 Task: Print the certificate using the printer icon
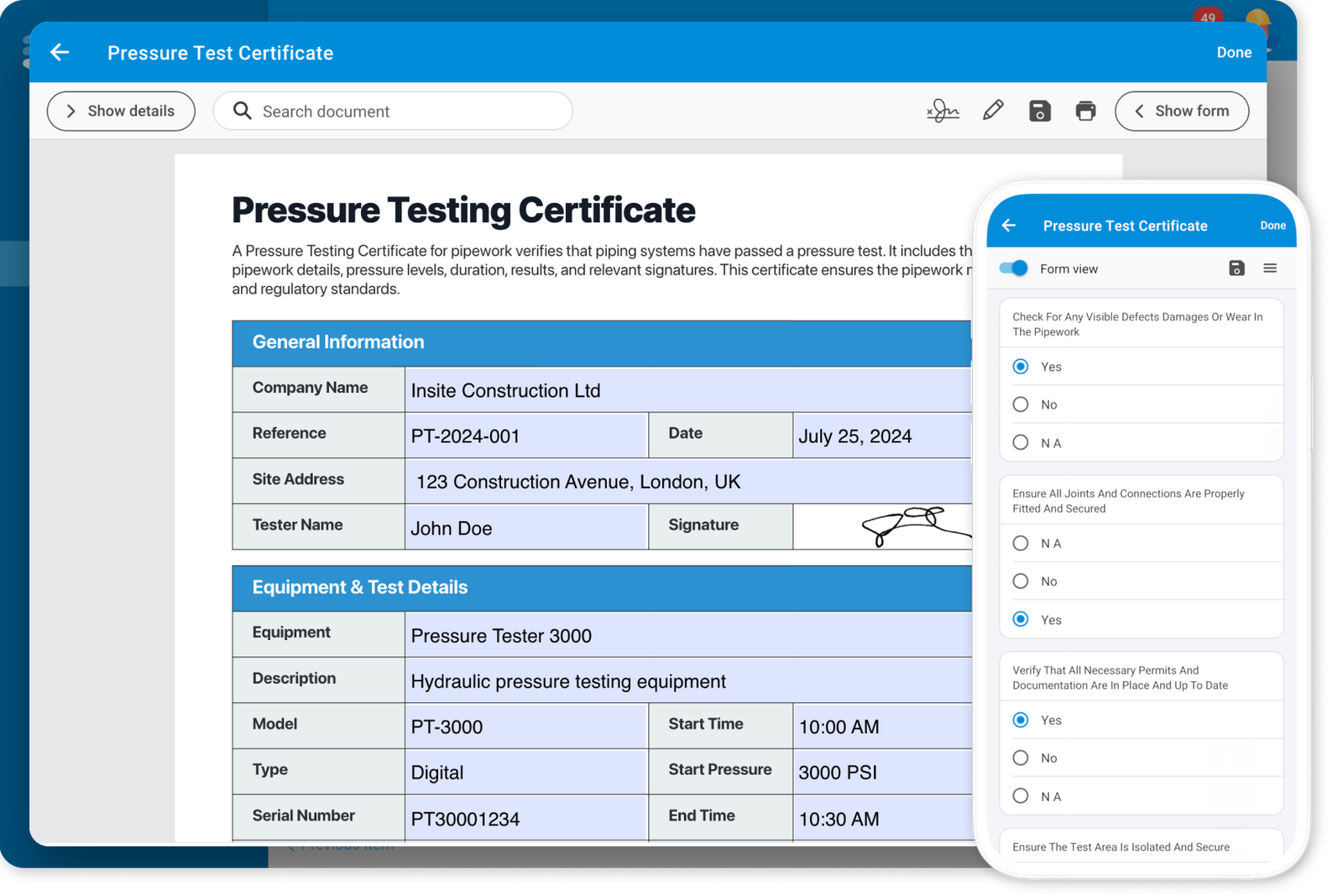[1085, 110]
